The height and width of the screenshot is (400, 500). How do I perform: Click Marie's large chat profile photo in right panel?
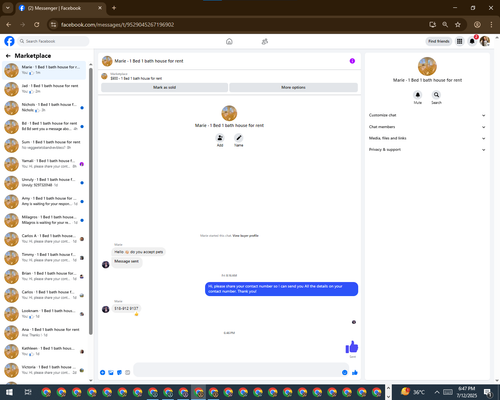tap(427, 66)
